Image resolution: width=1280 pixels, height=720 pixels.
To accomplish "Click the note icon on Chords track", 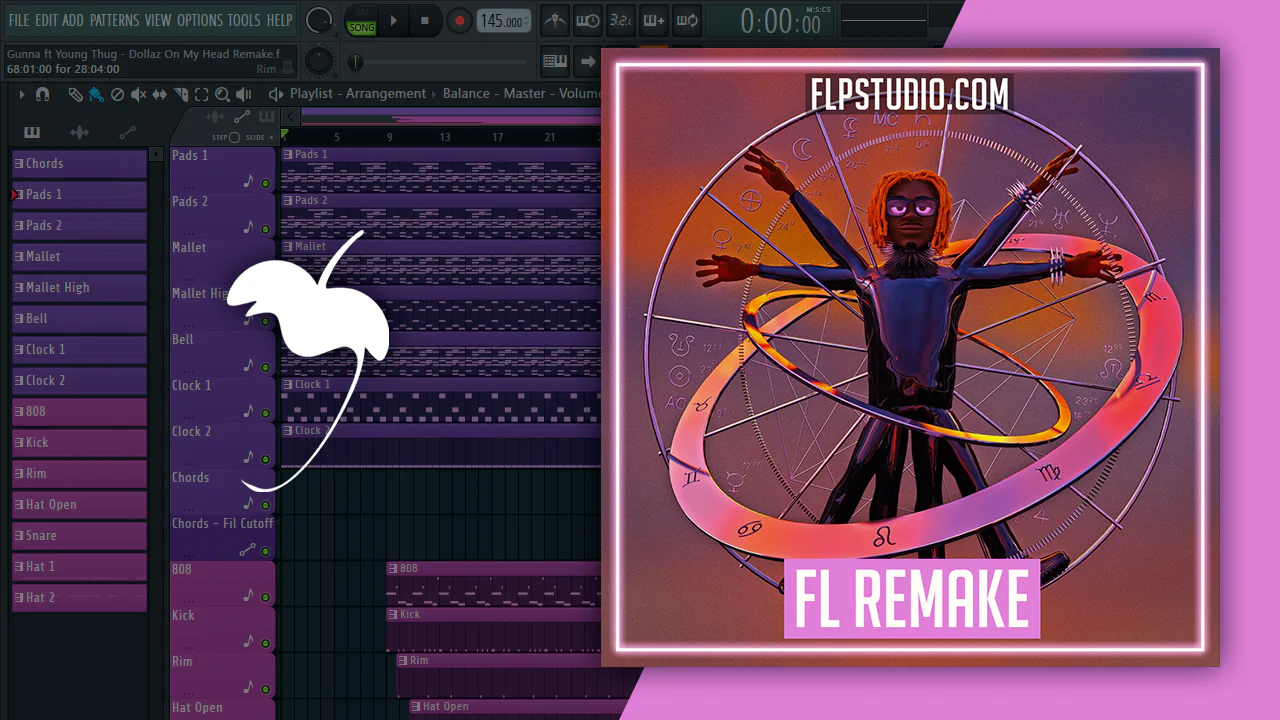I will pyautogui.click(x=248, y=503).
